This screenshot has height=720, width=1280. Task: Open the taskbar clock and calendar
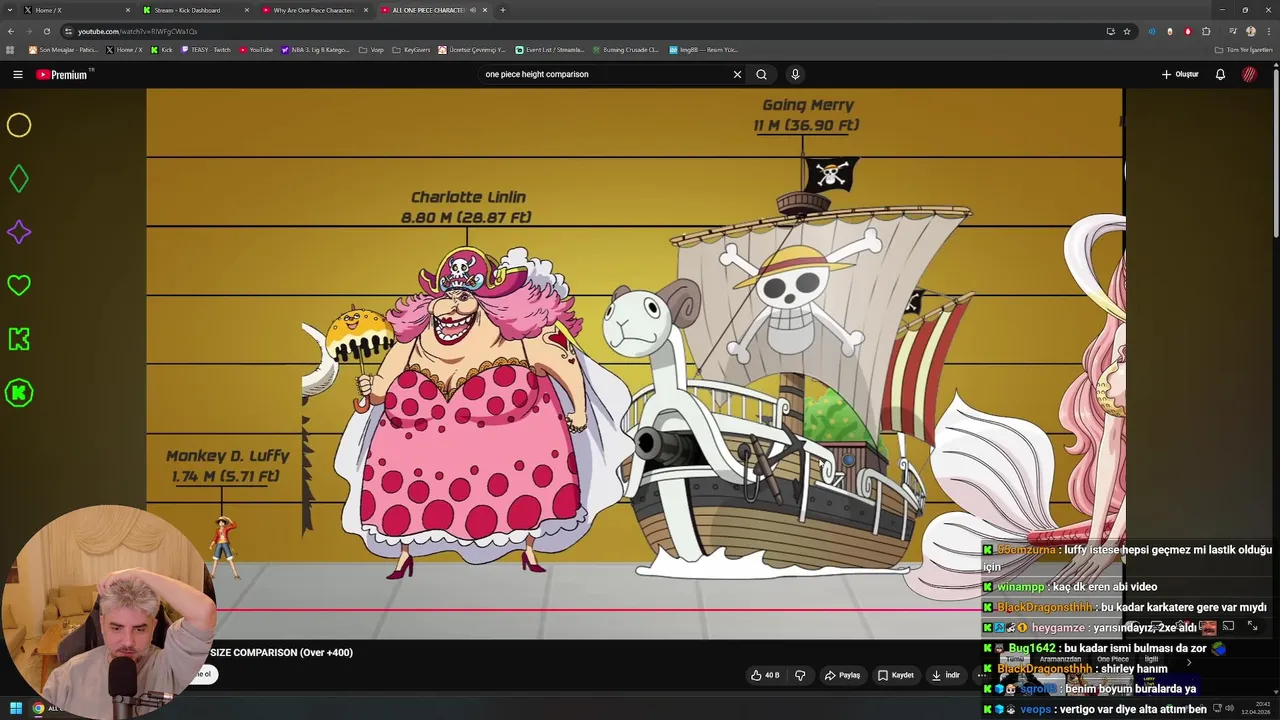[x=1256, y=708]
